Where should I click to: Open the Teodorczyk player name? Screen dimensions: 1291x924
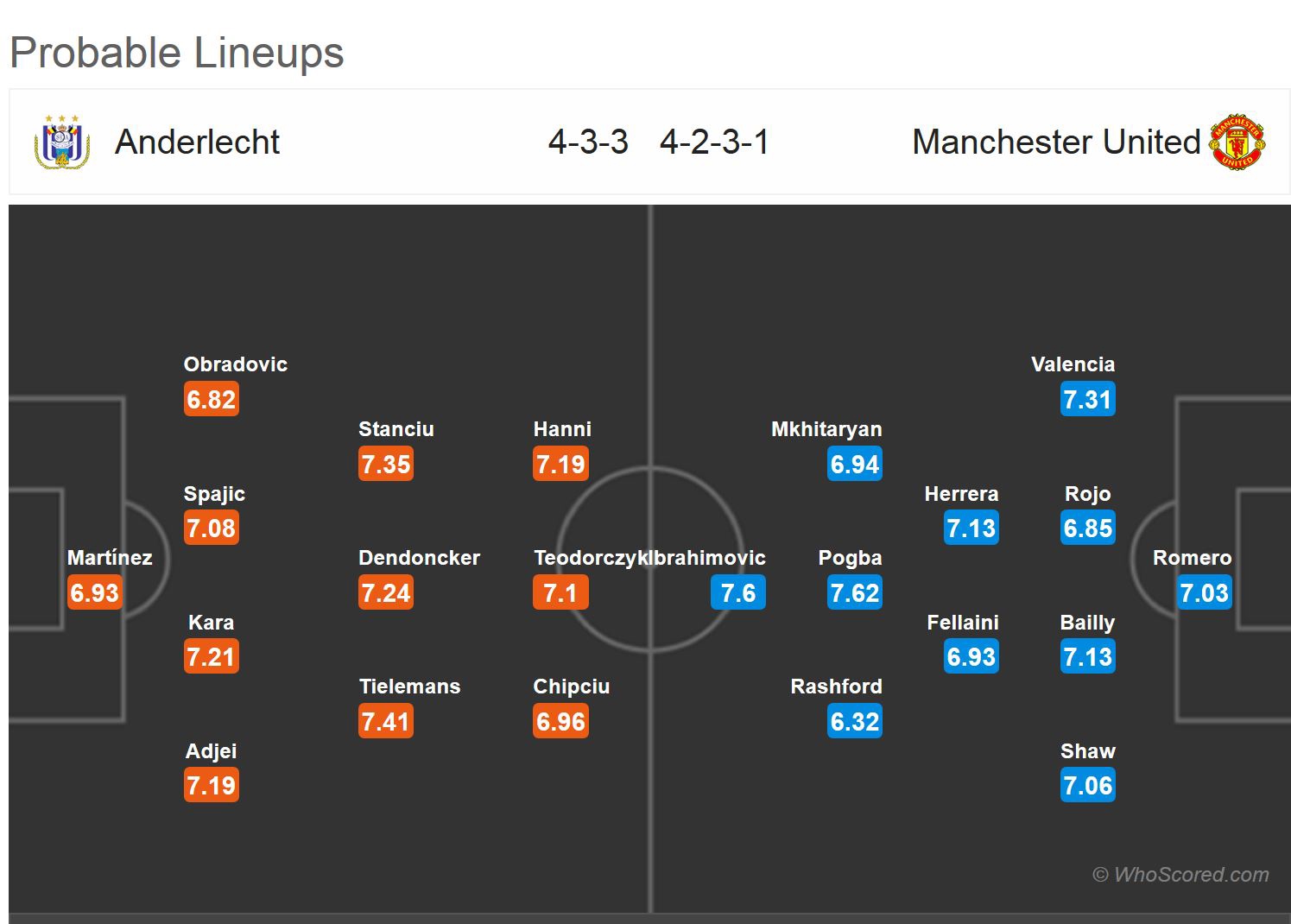click(x=590, y=558)
